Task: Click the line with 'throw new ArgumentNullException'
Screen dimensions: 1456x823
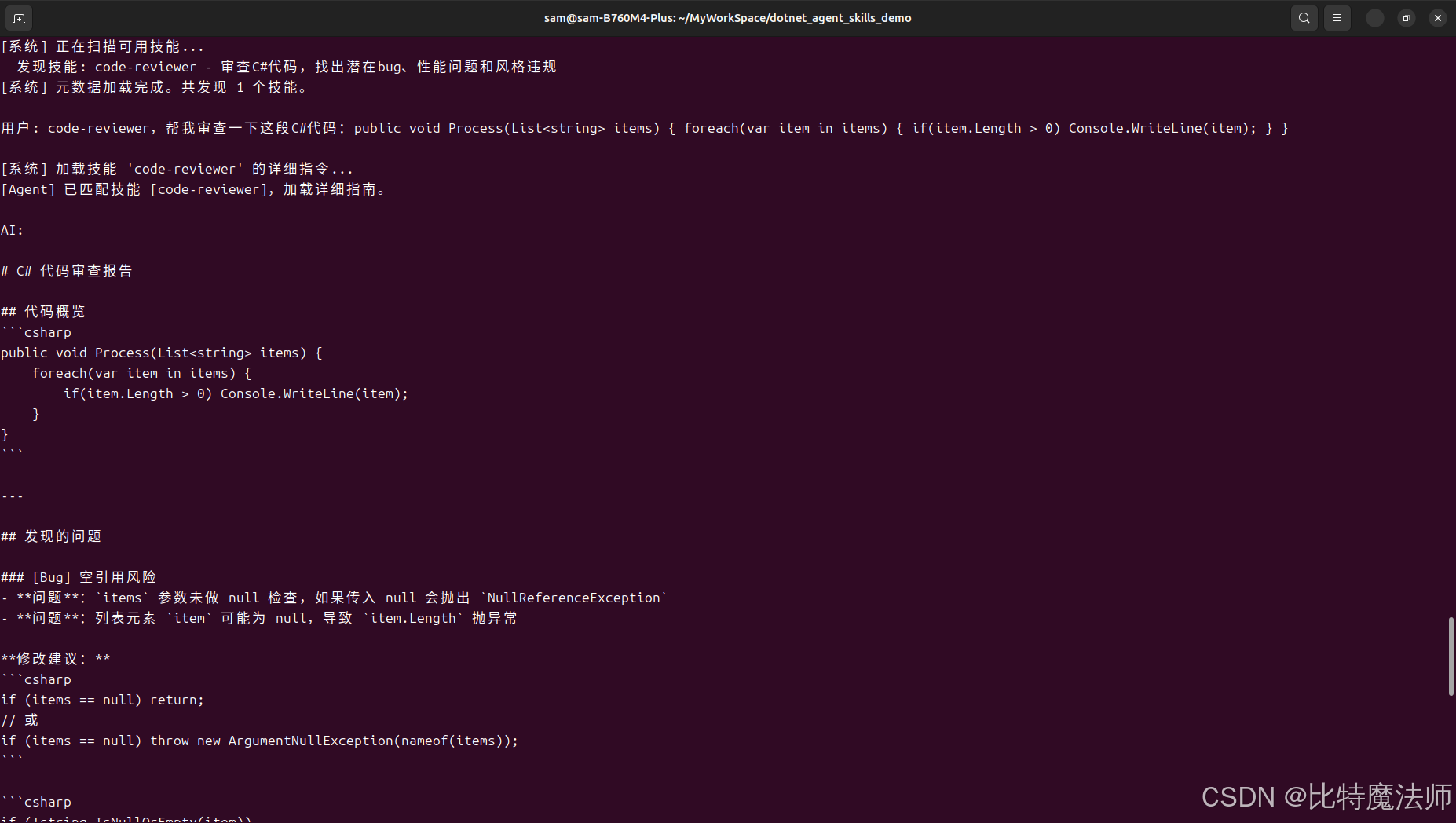Action: [x=260, y=741]
